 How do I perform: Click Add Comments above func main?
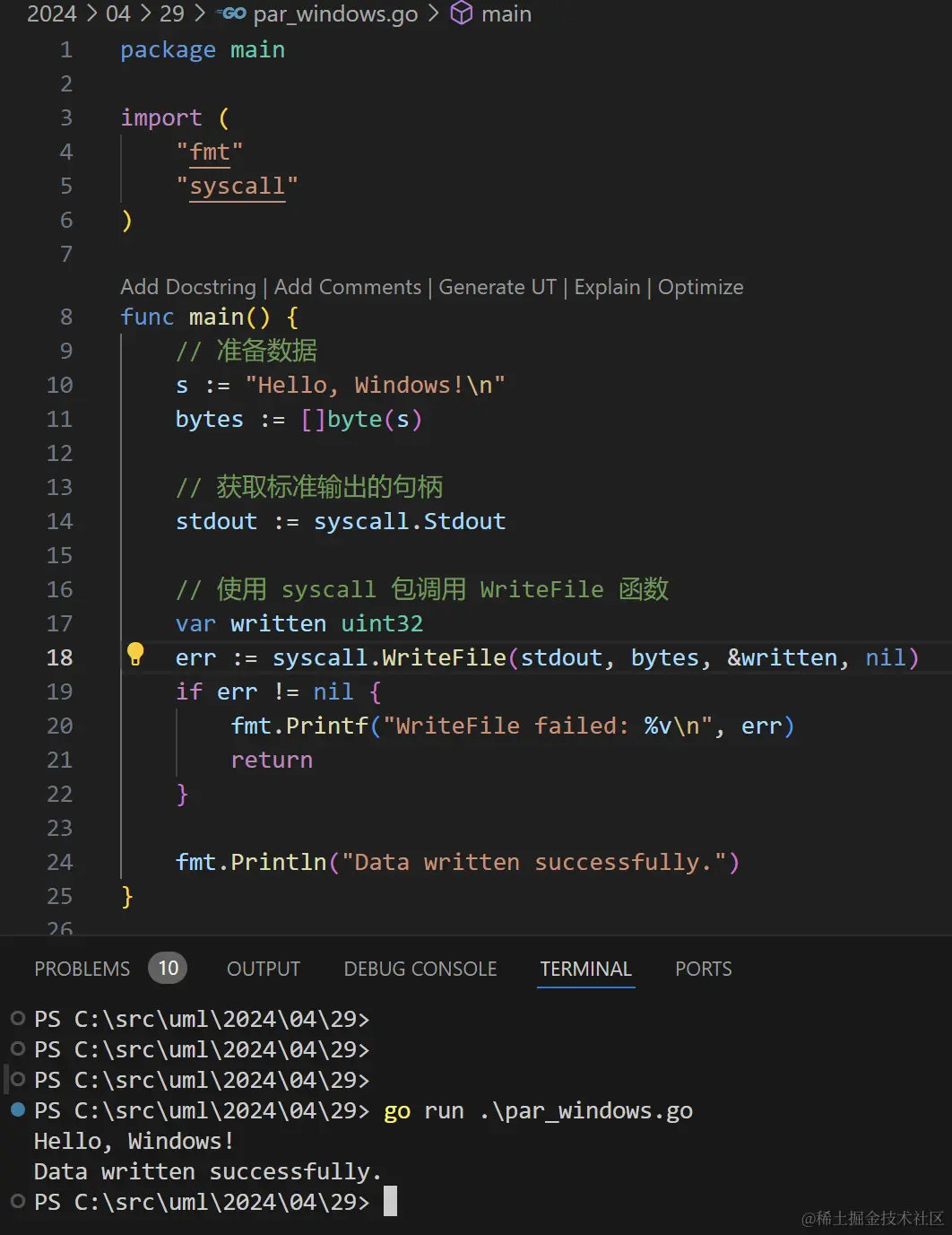pyautogui.click(x=348, y=287)
